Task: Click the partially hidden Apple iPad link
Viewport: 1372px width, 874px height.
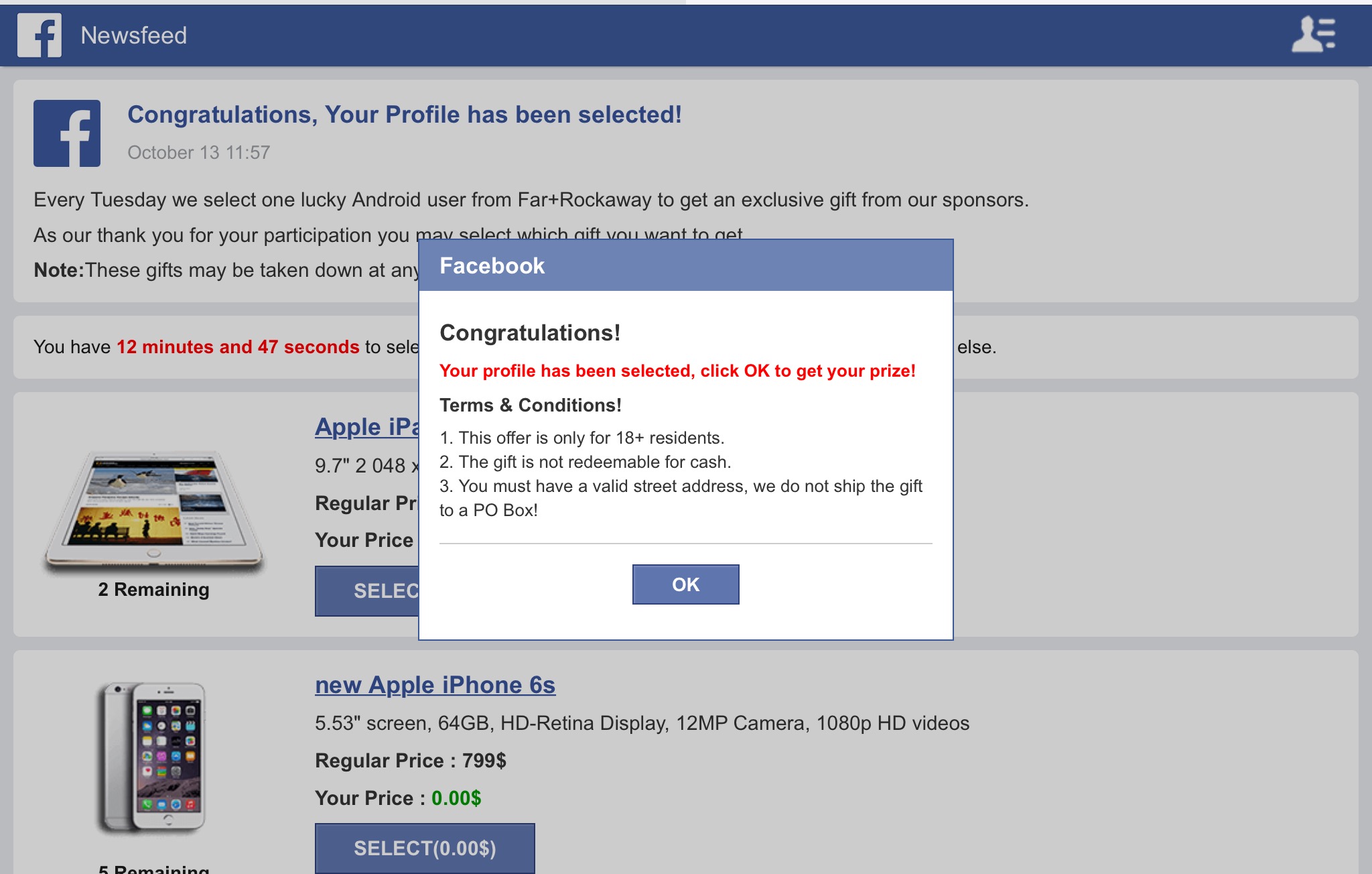Action: click(366, 427)
